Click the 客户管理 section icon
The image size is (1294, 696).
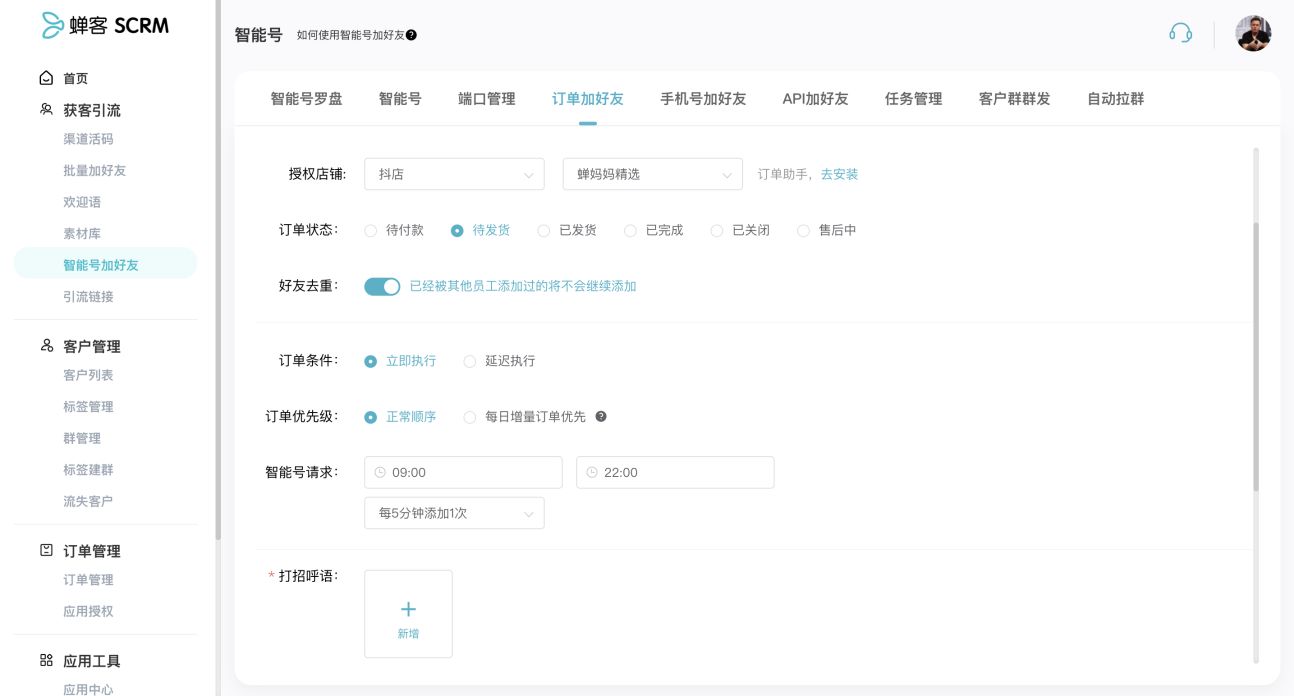coord(46,345)
